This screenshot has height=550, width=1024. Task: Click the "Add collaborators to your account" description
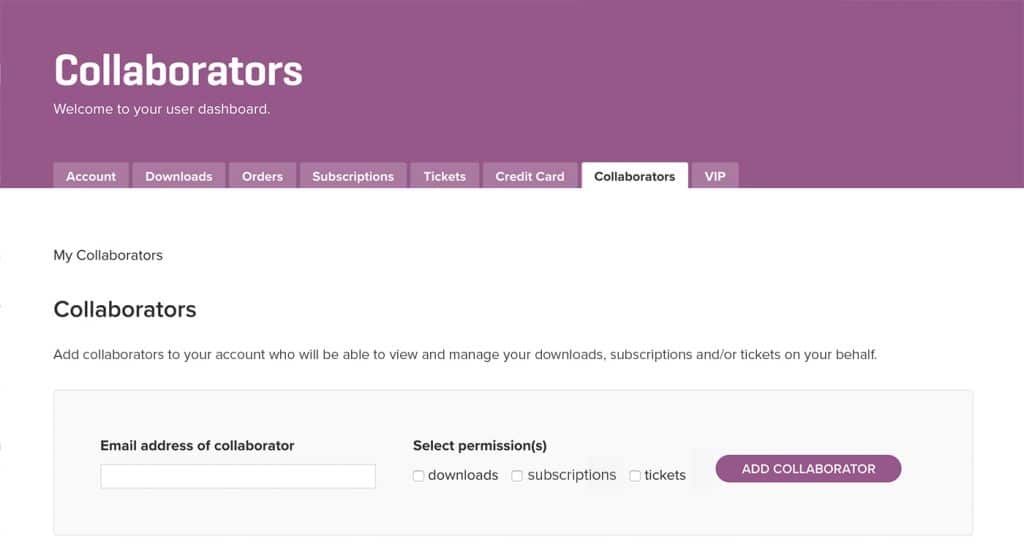(x=465, y=355)
